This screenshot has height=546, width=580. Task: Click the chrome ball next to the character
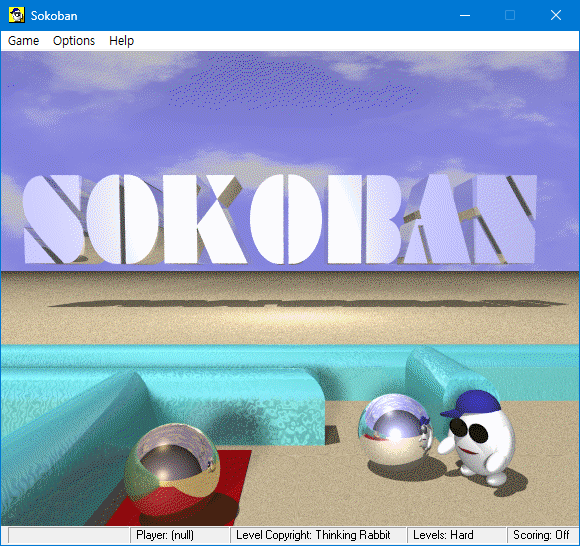pyautogui.click(x=395, y=430)
